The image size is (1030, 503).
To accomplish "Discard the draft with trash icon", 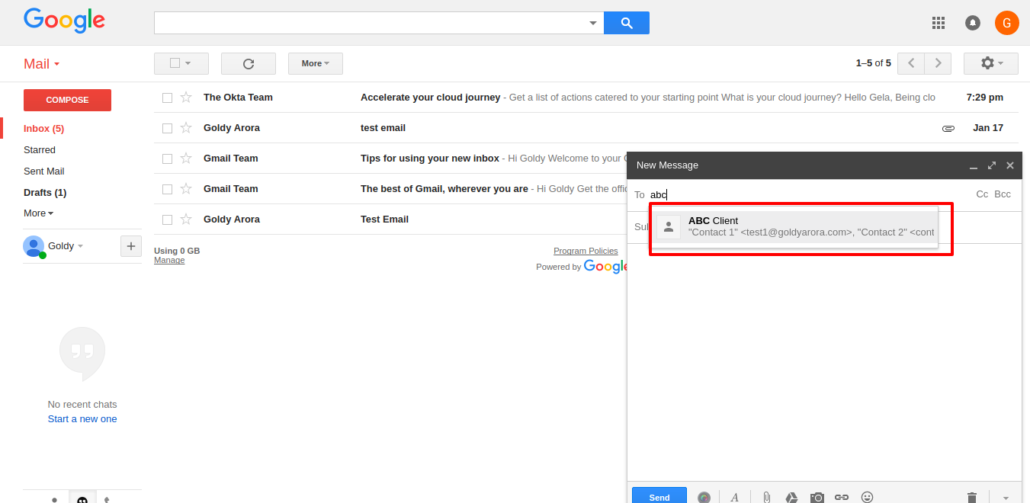I will click(x=972, y=498).
